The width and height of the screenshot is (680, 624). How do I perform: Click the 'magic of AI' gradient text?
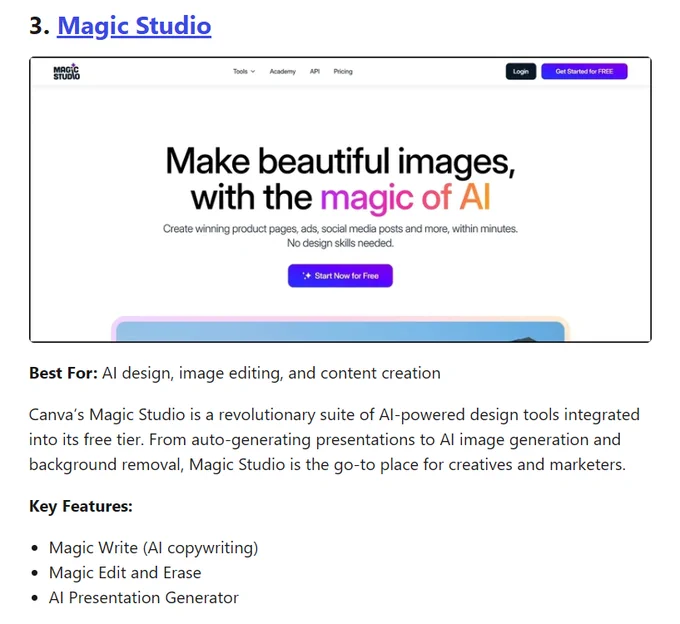click(x=405, y=198)
